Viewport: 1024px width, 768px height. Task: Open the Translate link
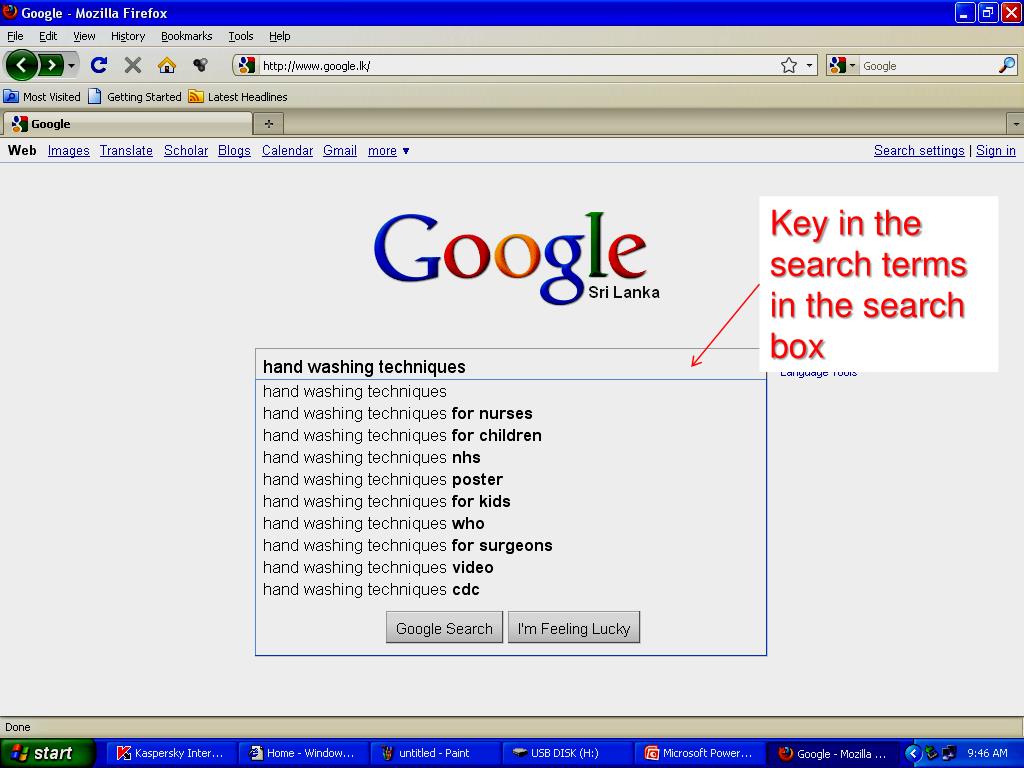click(x=126, y=151)
